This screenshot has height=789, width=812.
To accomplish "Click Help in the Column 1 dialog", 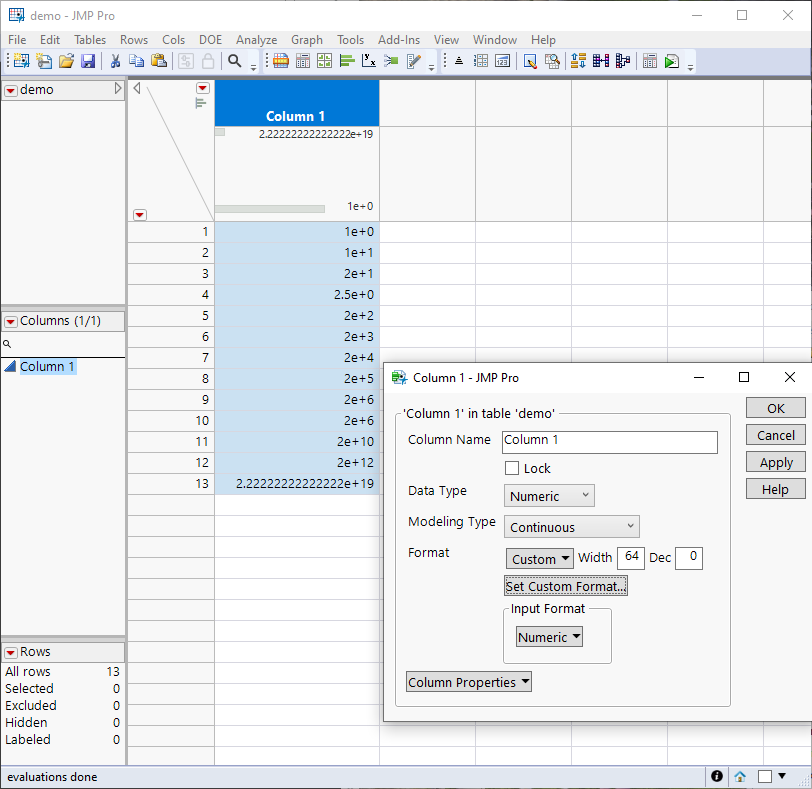I will [776, 489].
